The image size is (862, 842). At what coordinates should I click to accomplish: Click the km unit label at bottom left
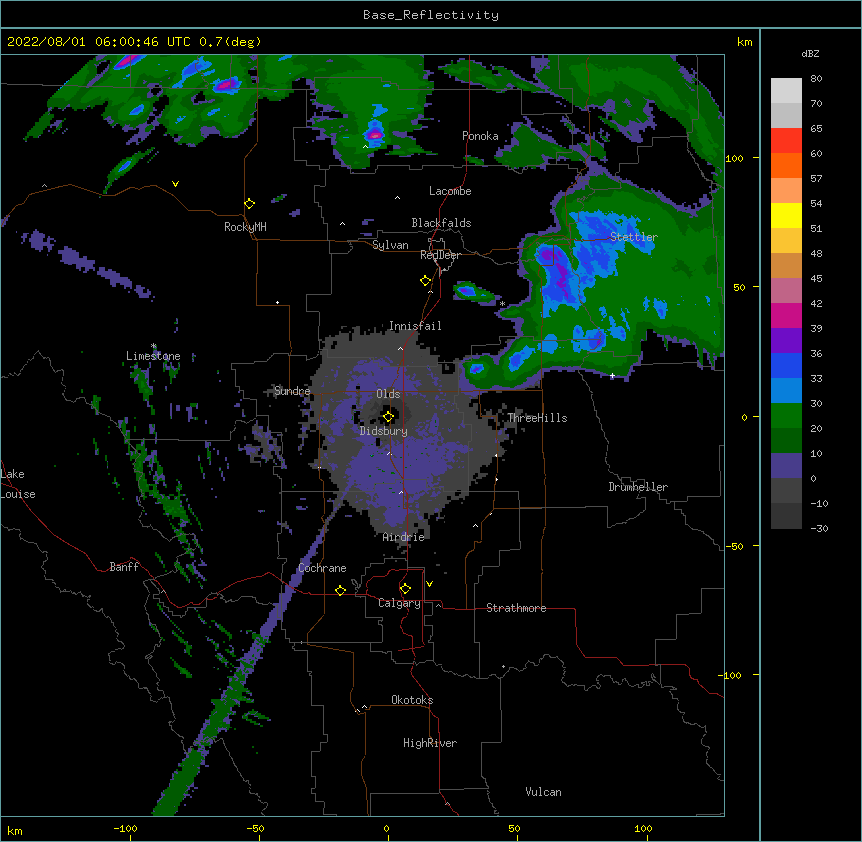pyautogui.click(x=15, y=831)
